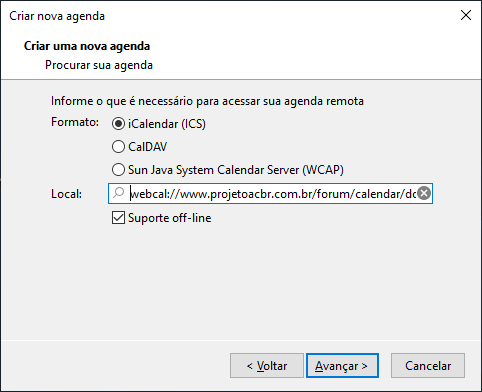
Task: Select Sun Java System Calendar Server (WCAP)
Action: pos(118,170)
